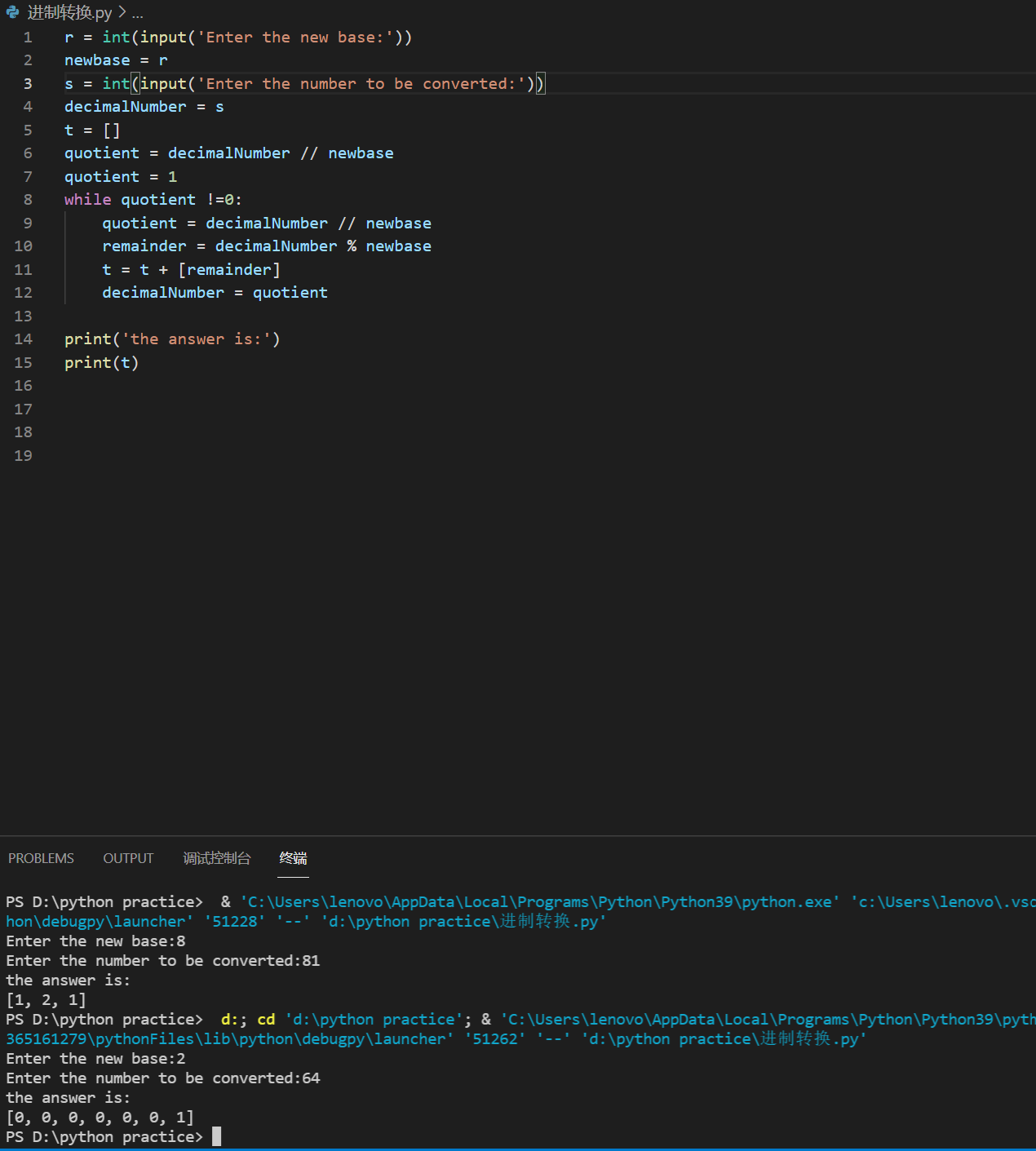Viewport: 1036px width, 1151px height.
Task: Click the print(t) statement on line 15
Action: point(101,363)
